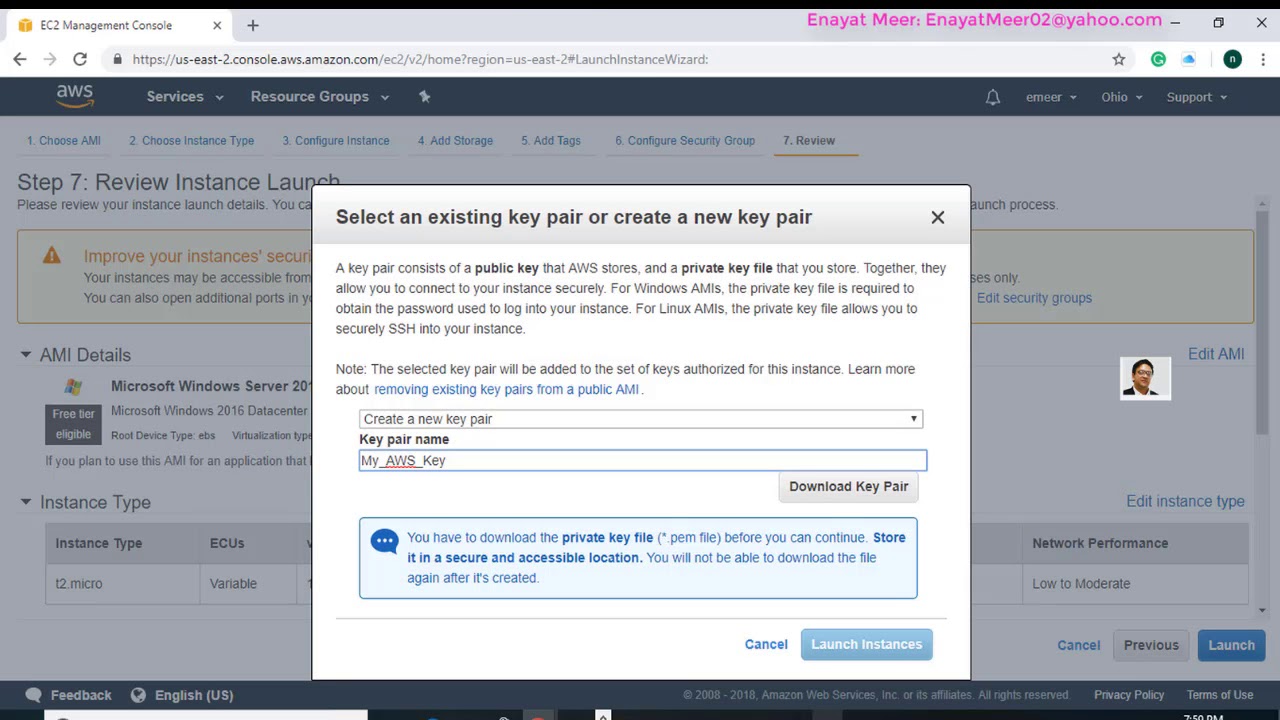Select the 7. Review tab

click(809, 140)
